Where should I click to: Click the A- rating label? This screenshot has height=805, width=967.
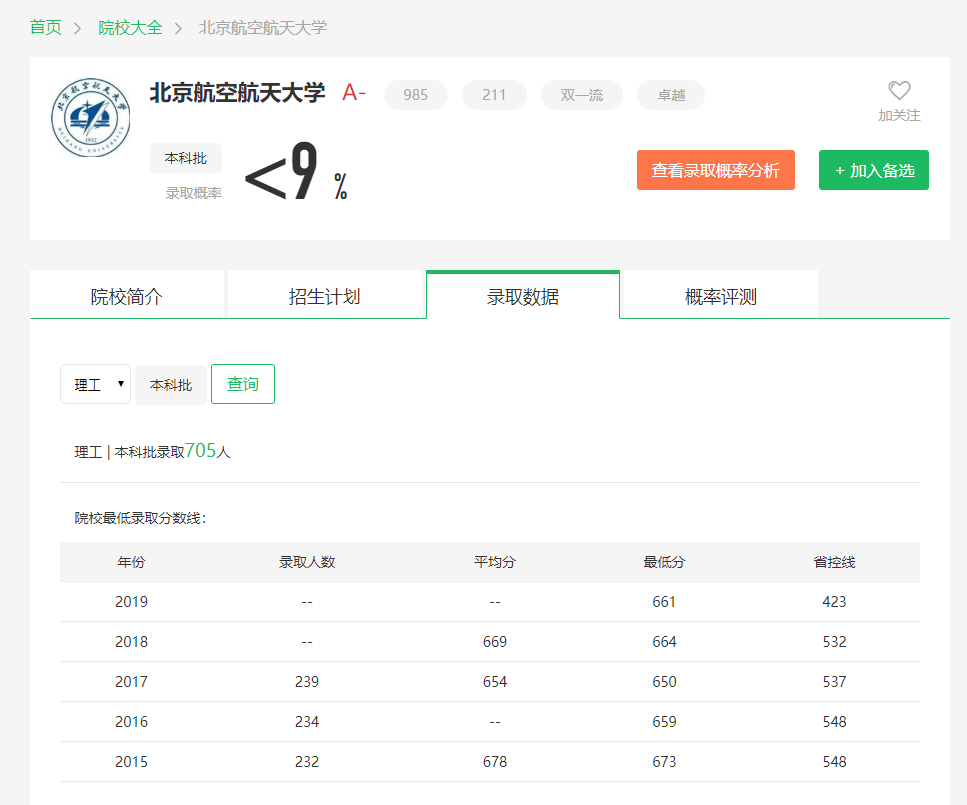(354, 93)
